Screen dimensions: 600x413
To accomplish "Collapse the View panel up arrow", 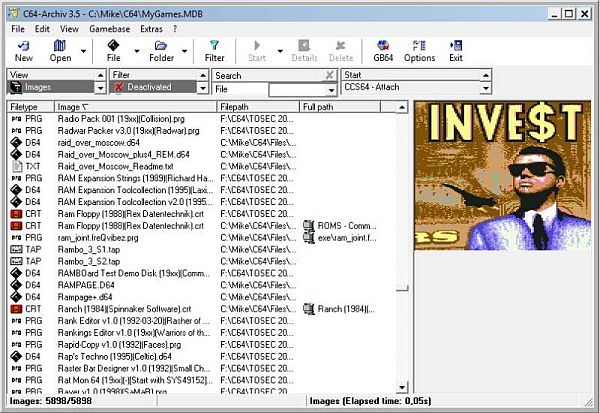I will coord(100,75).
